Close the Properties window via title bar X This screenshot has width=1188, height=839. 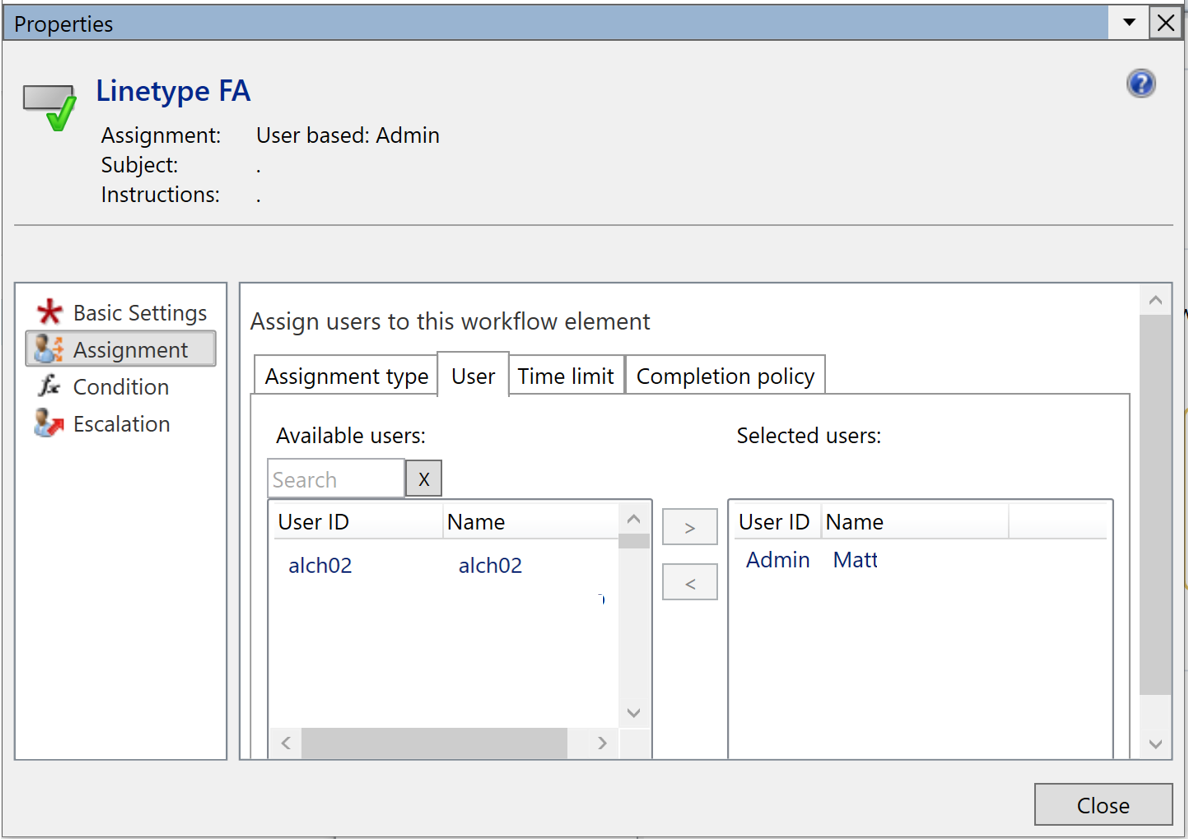1166,23
